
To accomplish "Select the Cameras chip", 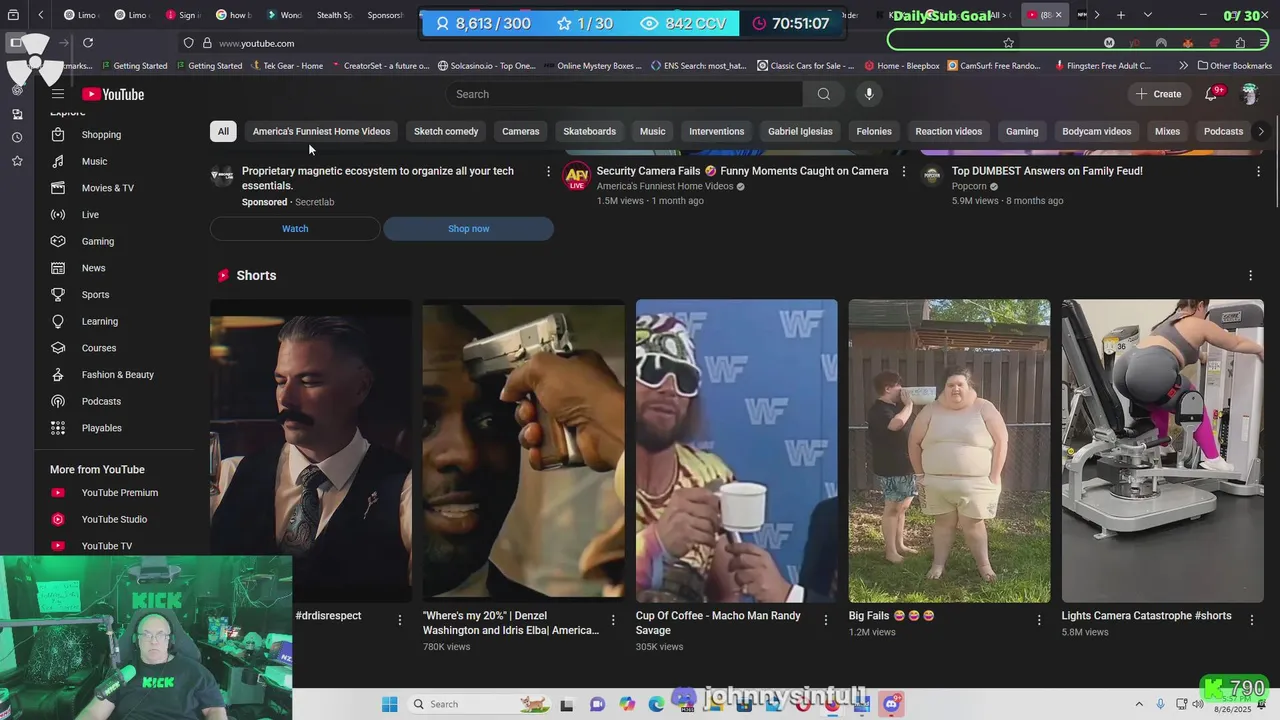I will point(520,131).
